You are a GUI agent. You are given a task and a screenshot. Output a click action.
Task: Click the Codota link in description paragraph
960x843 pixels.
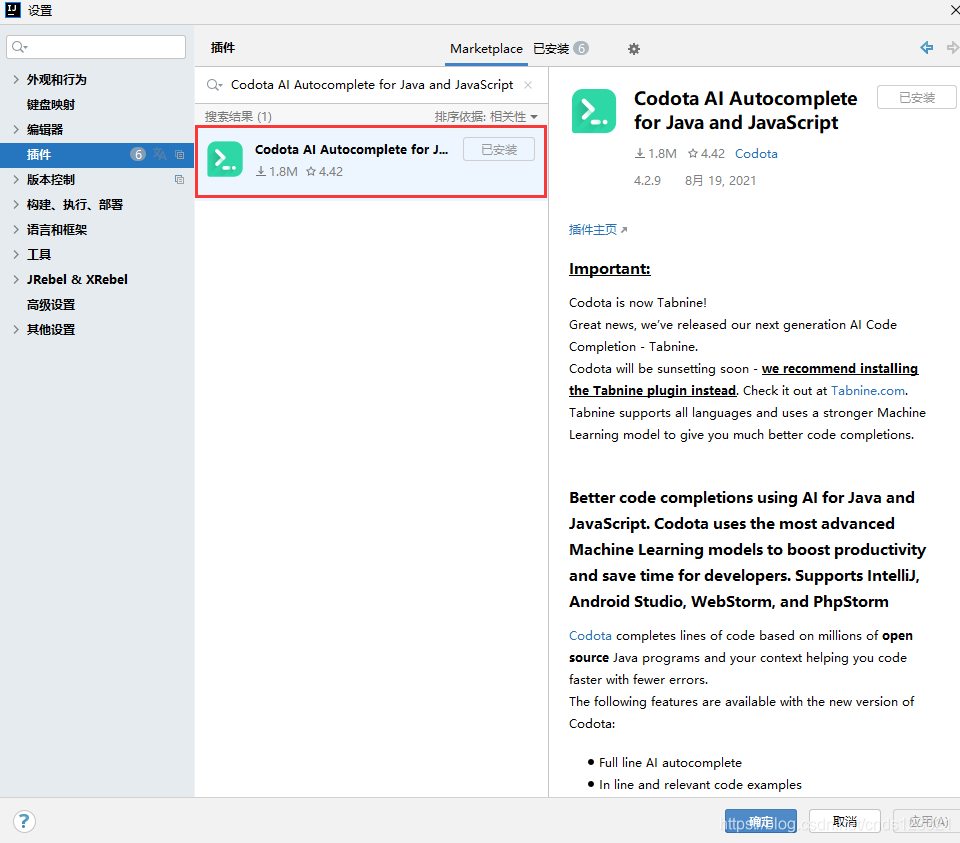coord(590,635)
